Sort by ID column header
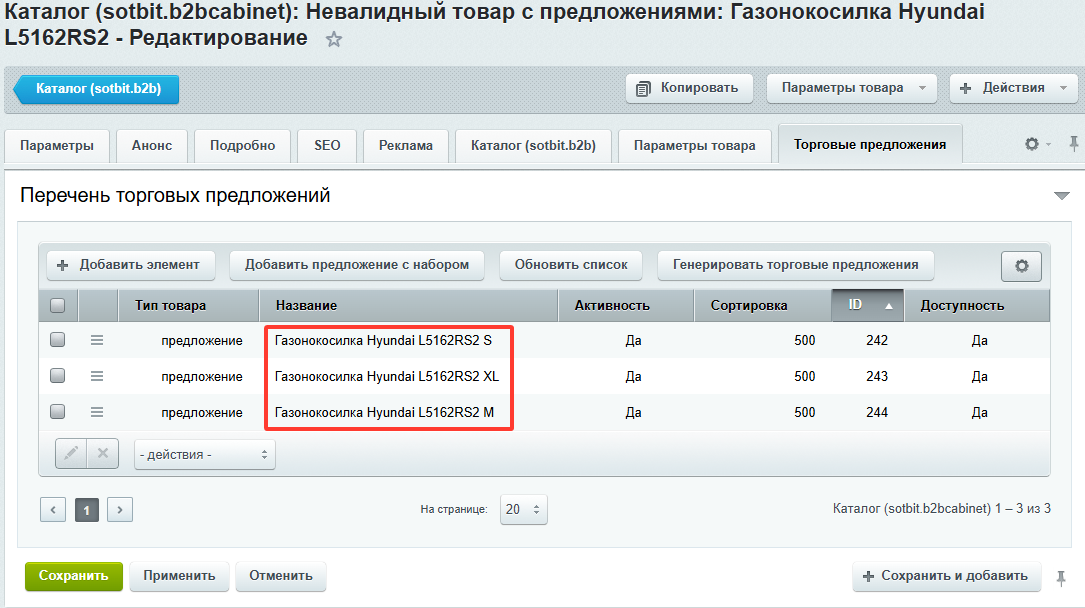The height and width of the screenshot is (608, 1085). click(868, 305)
